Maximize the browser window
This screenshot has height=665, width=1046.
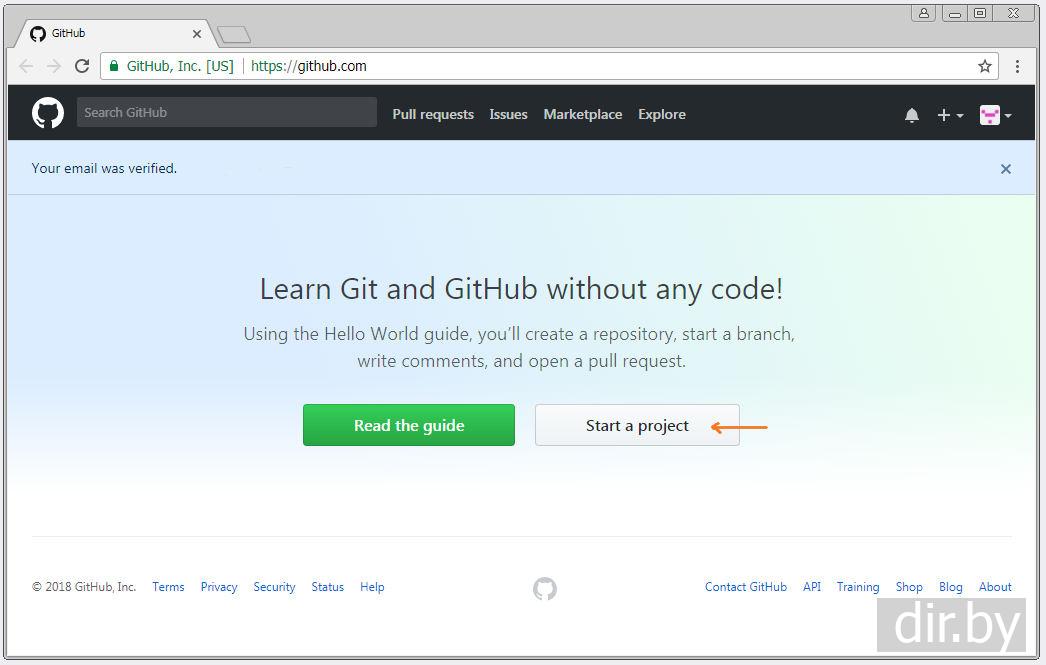click(x=979, y=13)
